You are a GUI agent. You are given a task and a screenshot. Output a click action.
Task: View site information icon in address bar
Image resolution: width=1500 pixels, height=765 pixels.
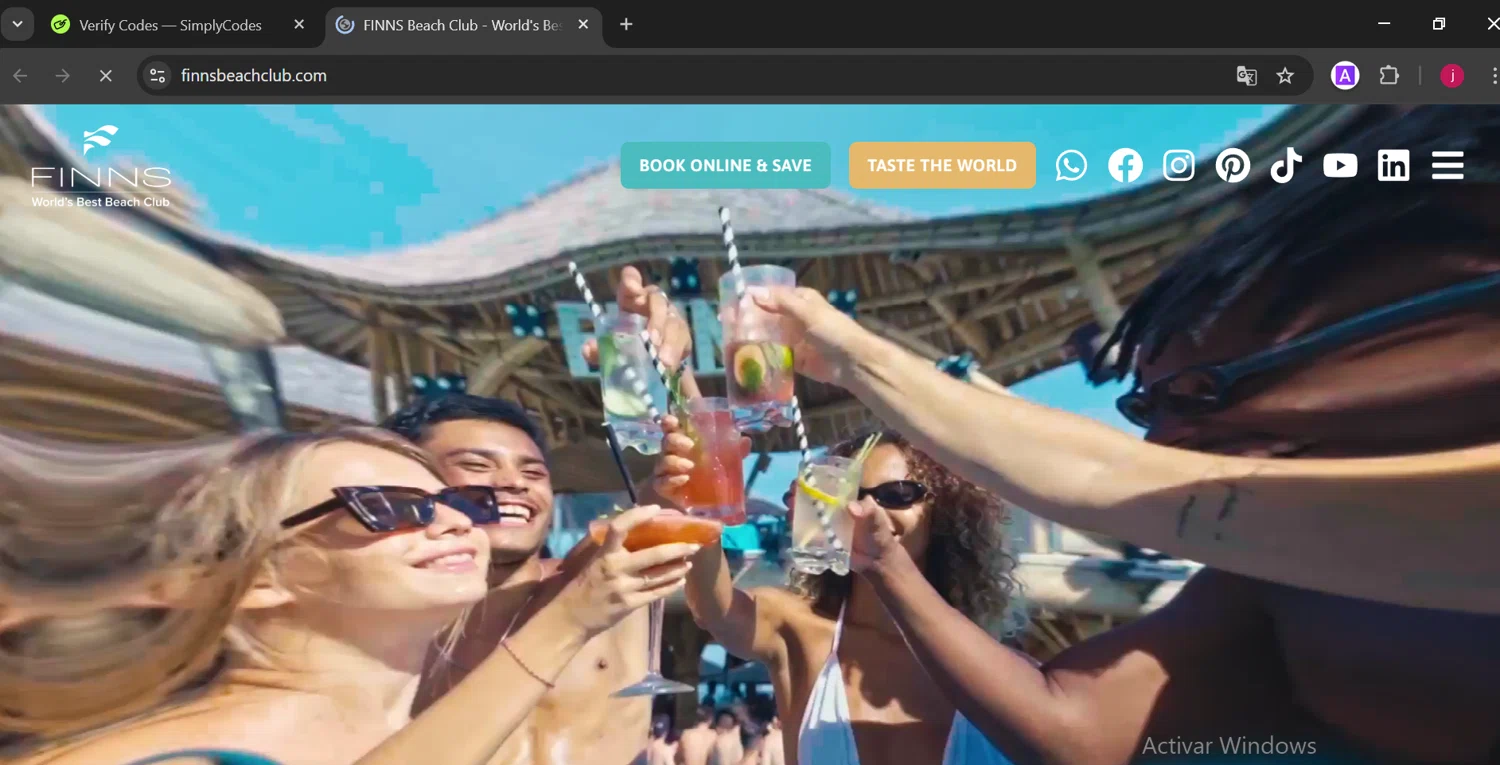click(157, 76)
